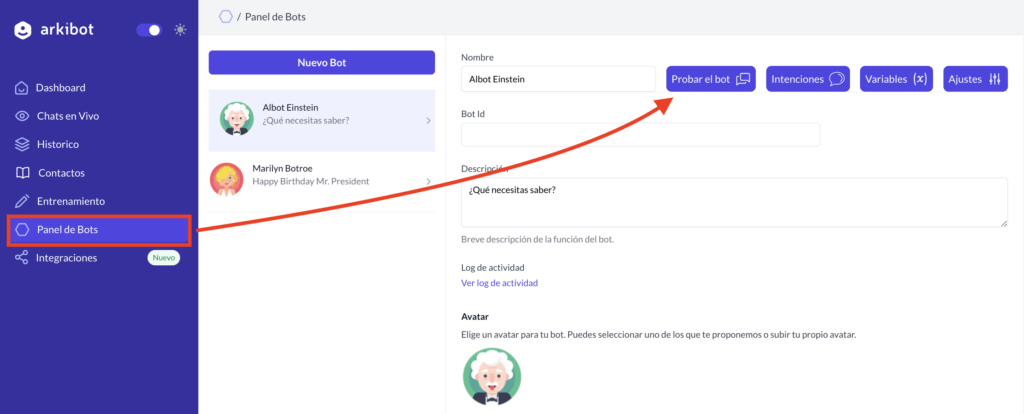Open the Dashboard menu item

click(x=60, y=88)
